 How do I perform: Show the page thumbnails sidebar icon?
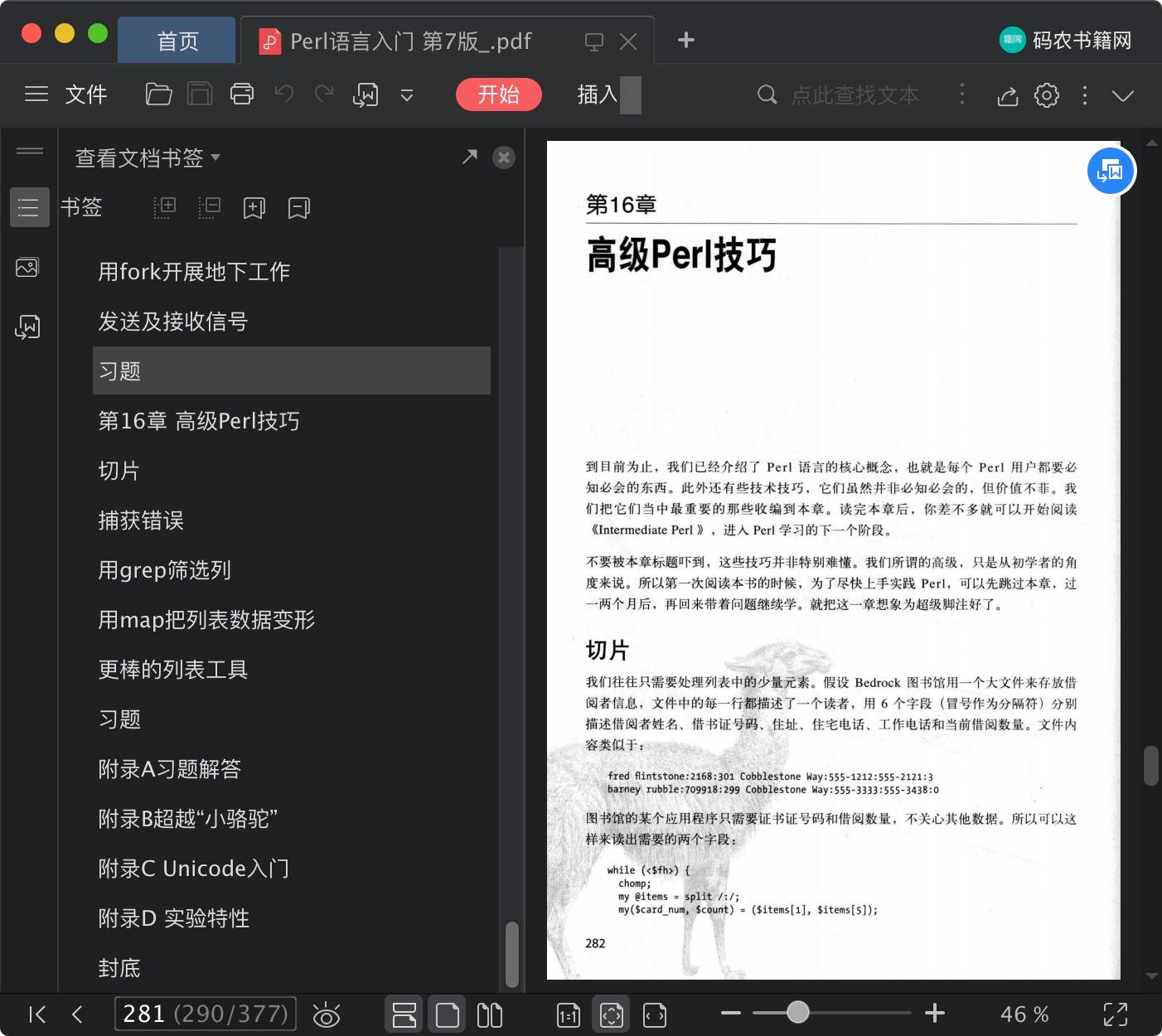point(27,267)
